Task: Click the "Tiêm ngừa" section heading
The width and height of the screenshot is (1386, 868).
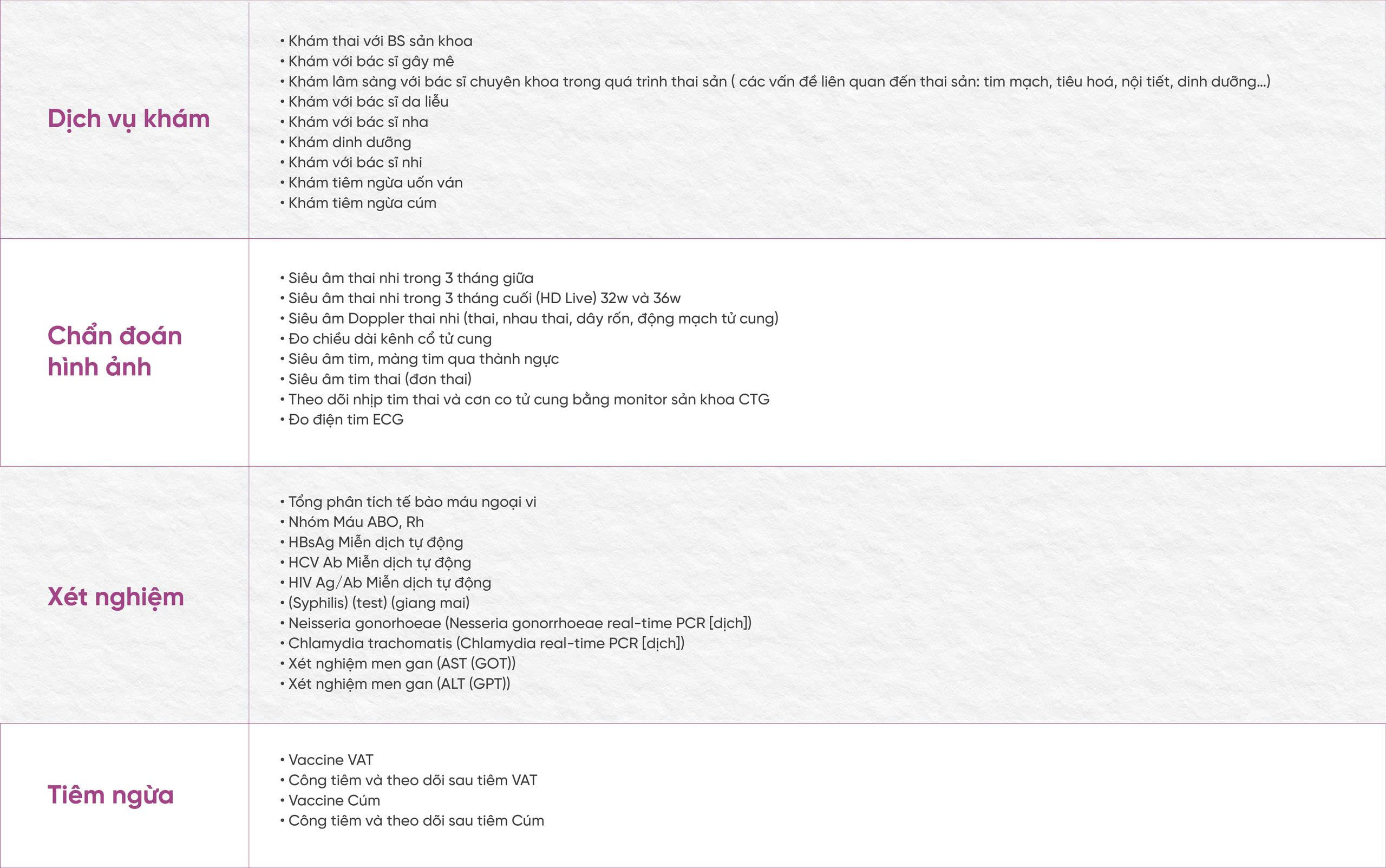Action: (110, 795)
